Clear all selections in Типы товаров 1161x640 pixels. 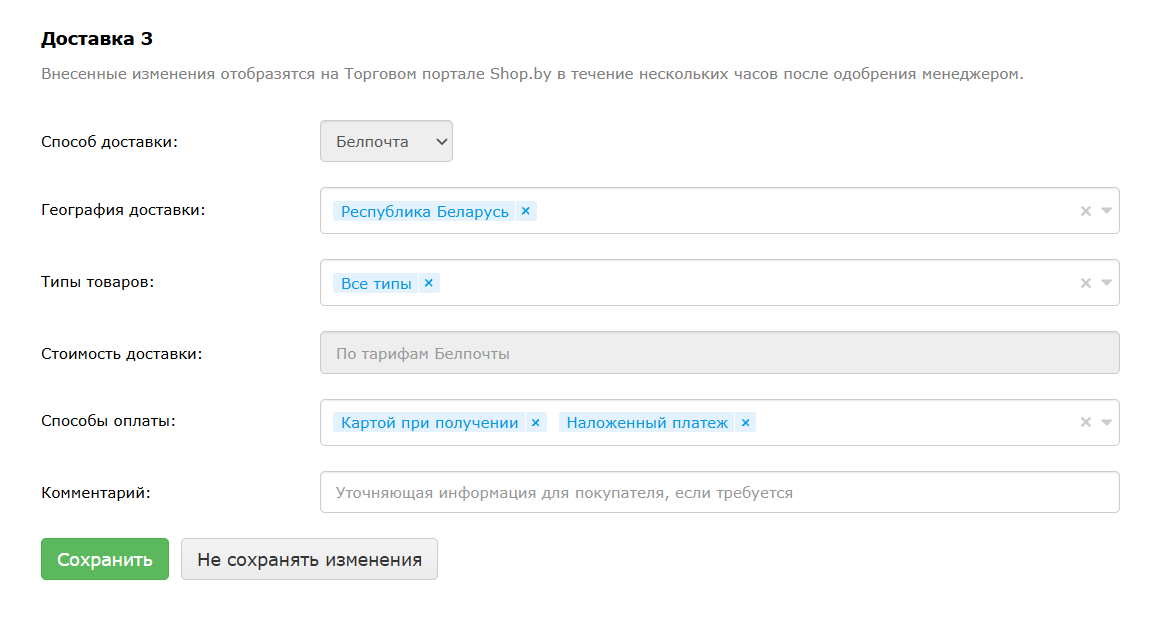(1085, 283)
